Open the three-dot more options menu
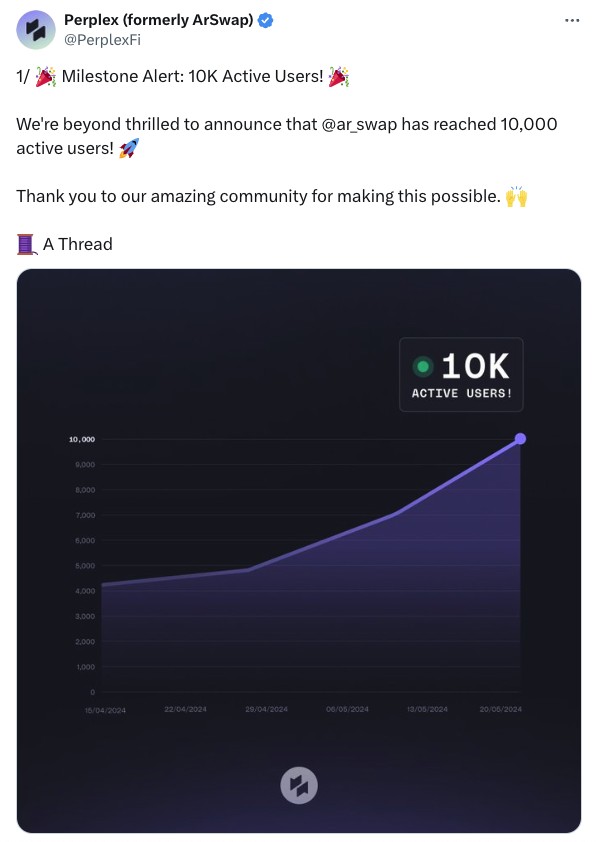Image resolution: width=597 pixels, height=842 pixels. [x=574, y=19]
